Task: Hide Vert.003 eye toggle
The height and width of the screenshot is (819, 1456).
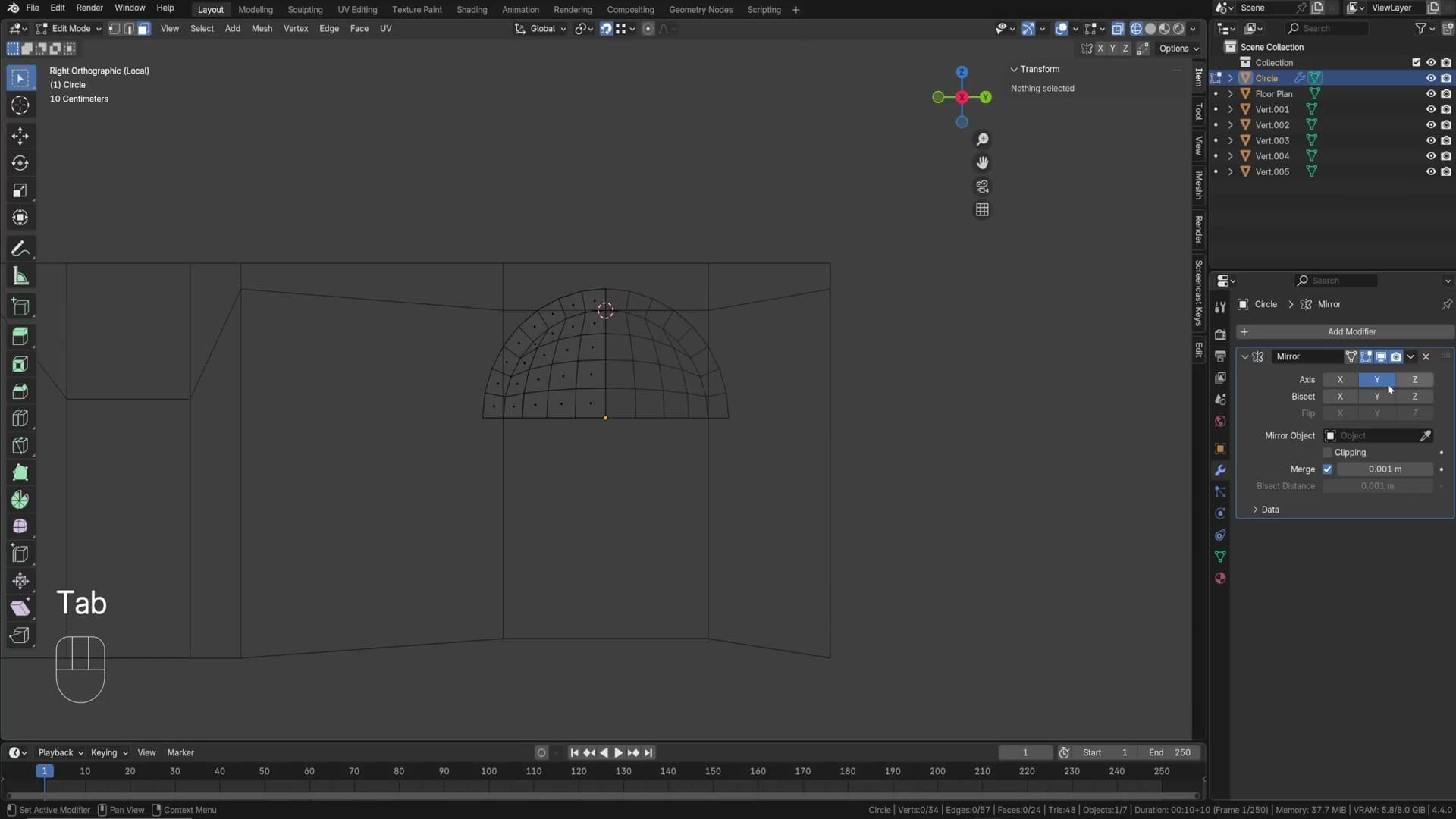Action: click(1431, 140)
